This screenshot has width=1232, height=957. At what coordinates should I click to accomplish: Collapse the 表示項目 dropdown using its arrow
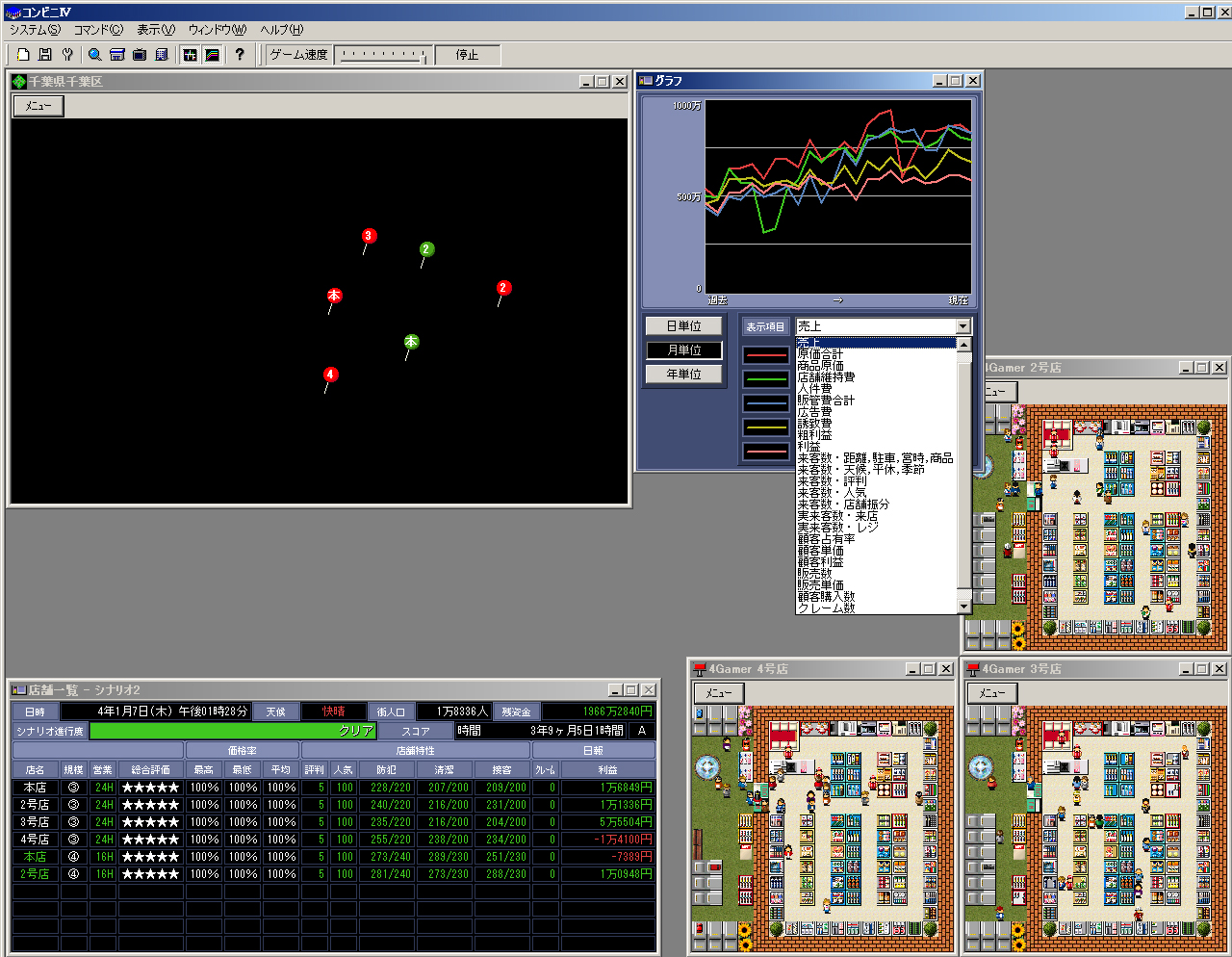[x=962, y=326]
